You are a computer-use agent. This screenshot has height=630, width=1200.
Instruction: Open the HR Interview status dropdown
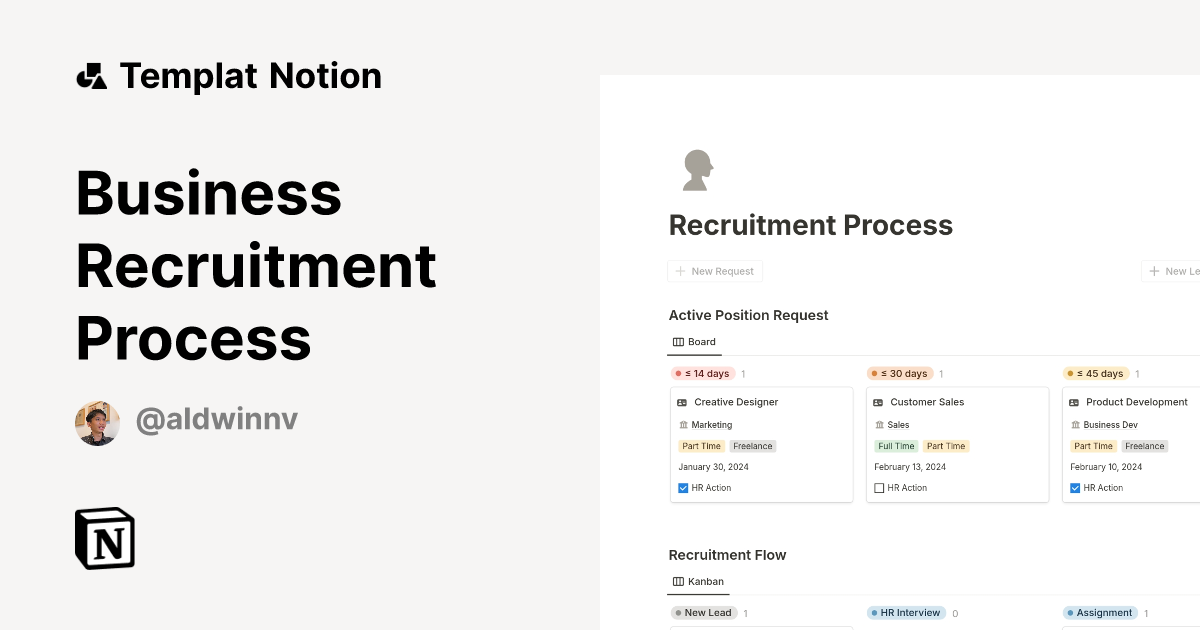click(906, 612)
